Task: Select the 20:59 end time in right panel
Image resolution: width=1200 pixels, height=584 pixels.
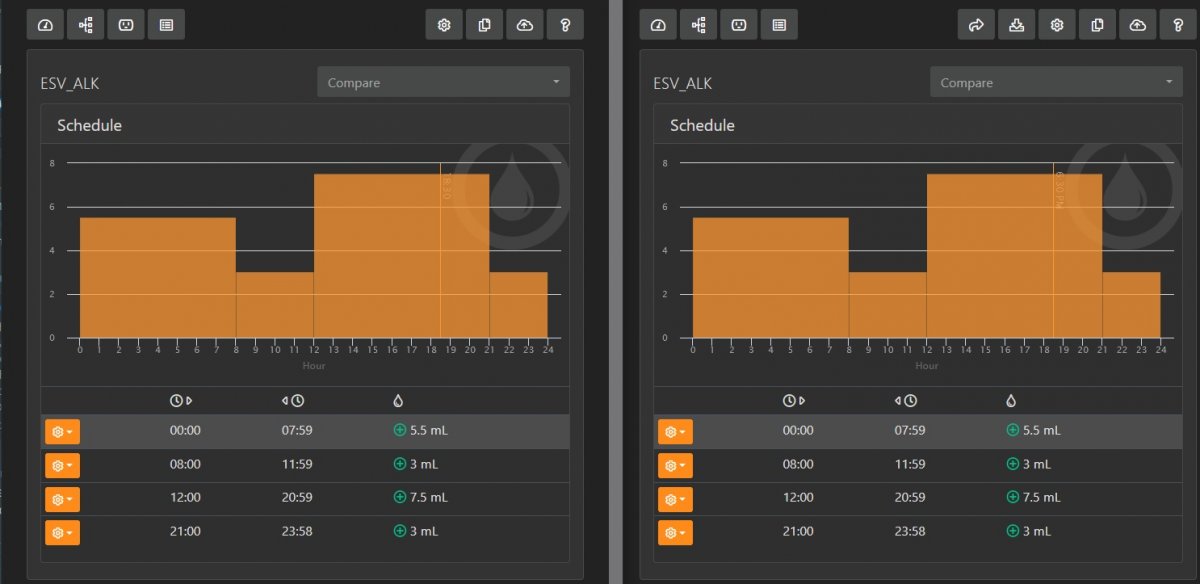Action: (x=910, y=497)
